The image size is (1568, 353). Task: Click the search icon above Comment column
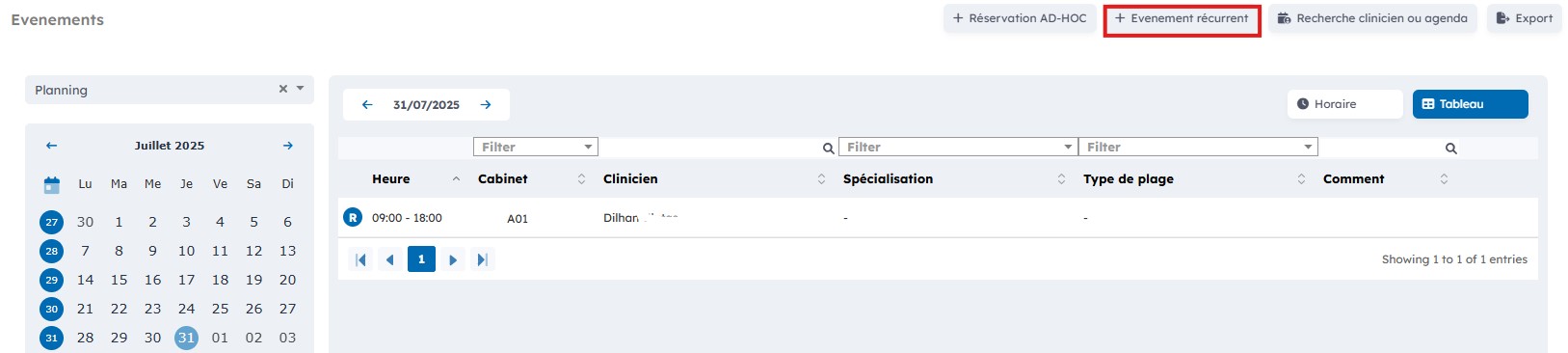1450,149
